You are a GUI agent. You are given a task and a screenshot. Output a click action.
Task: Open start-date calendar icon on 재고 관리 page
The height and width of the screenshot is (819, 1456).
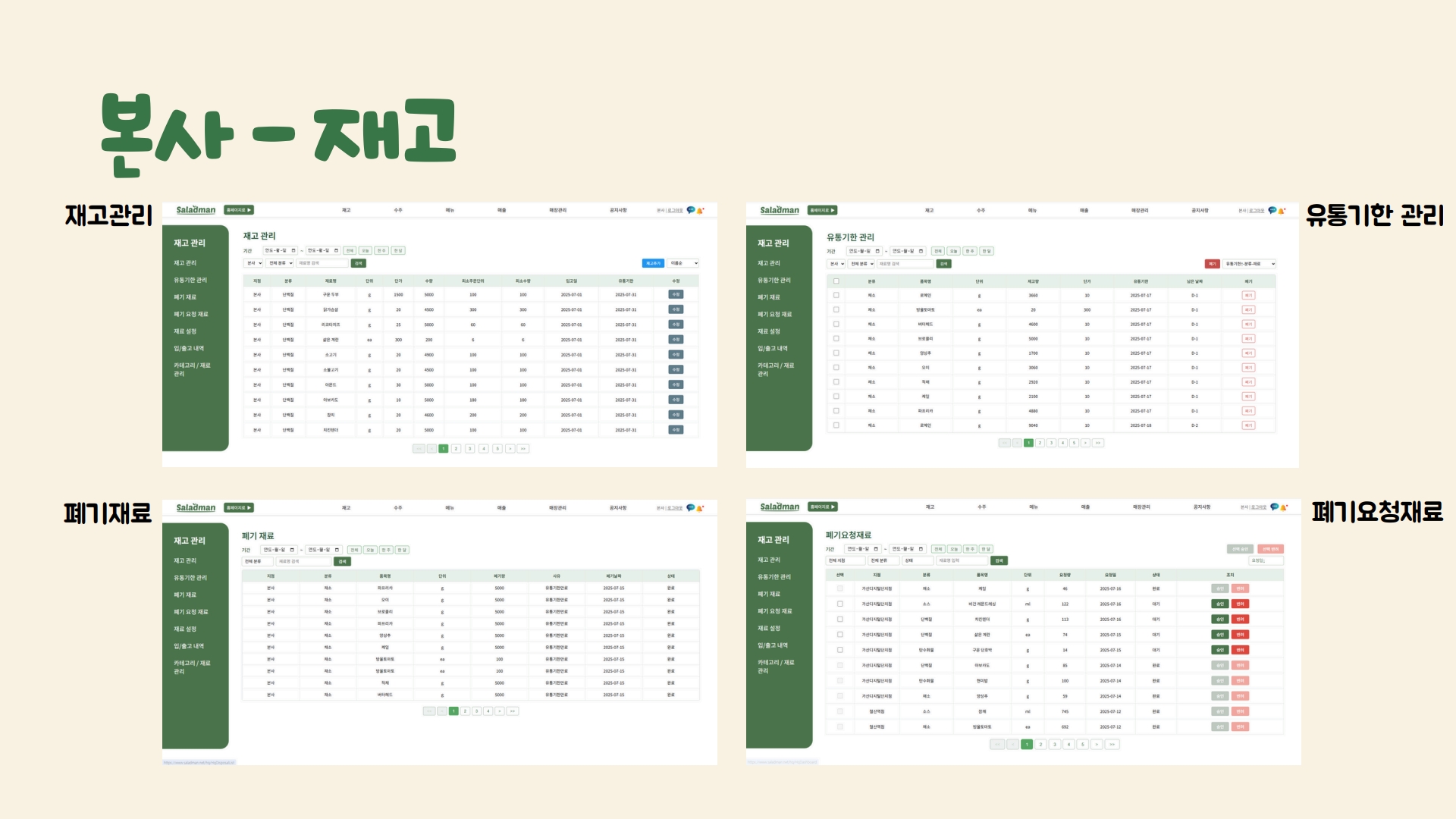(293, 250)
